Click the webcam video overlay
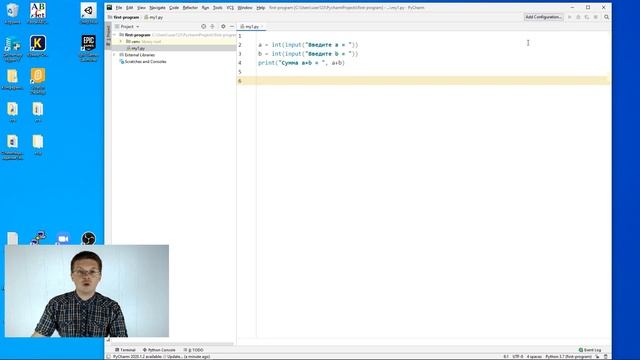The height and width of the screenshot is (360, 640). point(87,291)
